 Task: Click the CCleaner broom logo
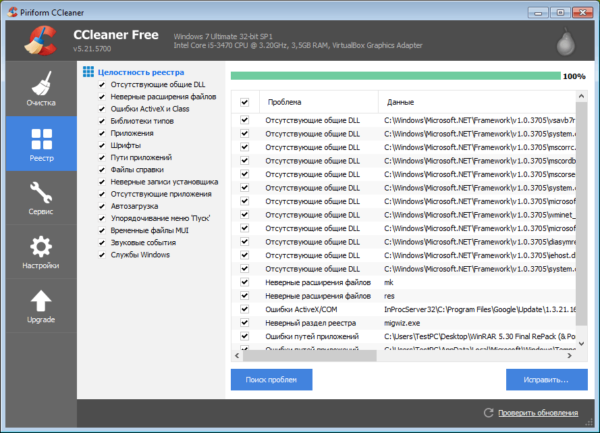pos(41,41)
